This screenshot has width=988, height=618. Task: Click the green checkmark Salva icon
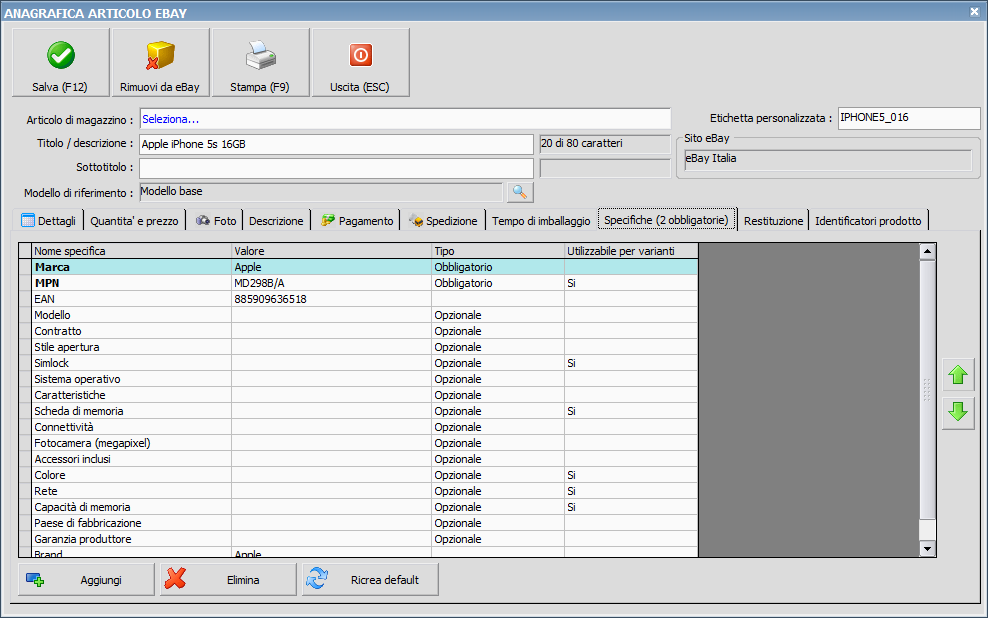[x=60, y=55]
